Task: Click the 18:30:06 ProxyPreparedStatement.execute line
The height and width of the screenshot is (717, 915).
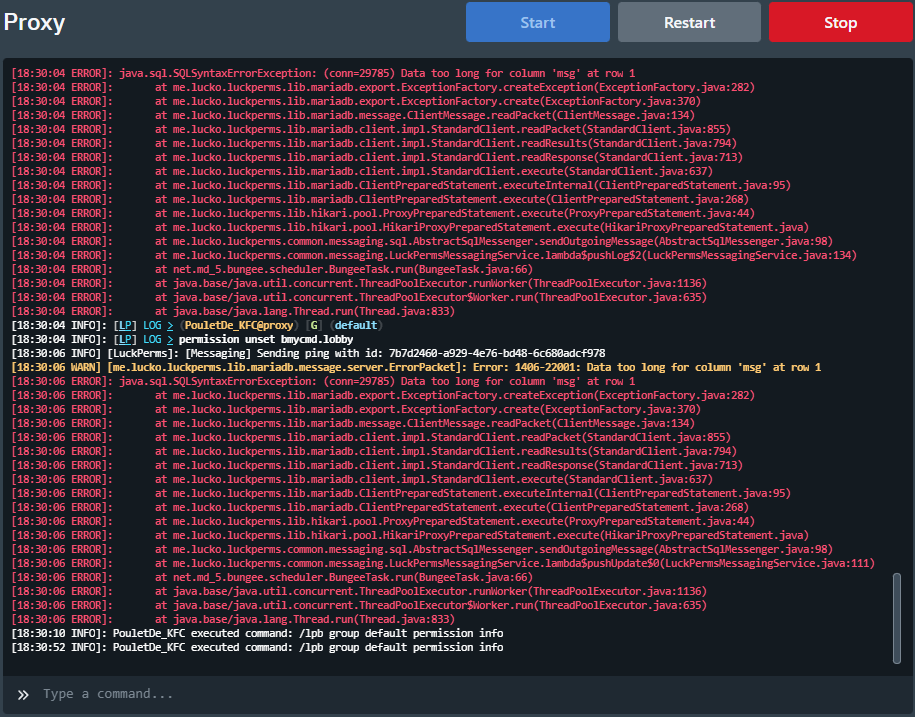Action: tap(383, 521)
